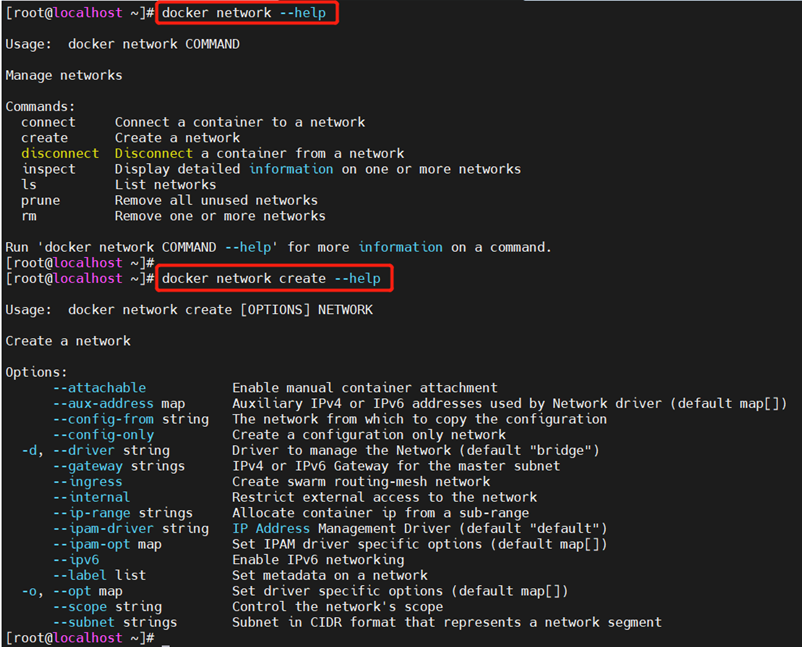Click the '--config-from string' option
The image size is (802, 647).
click(x=130, y=419)
